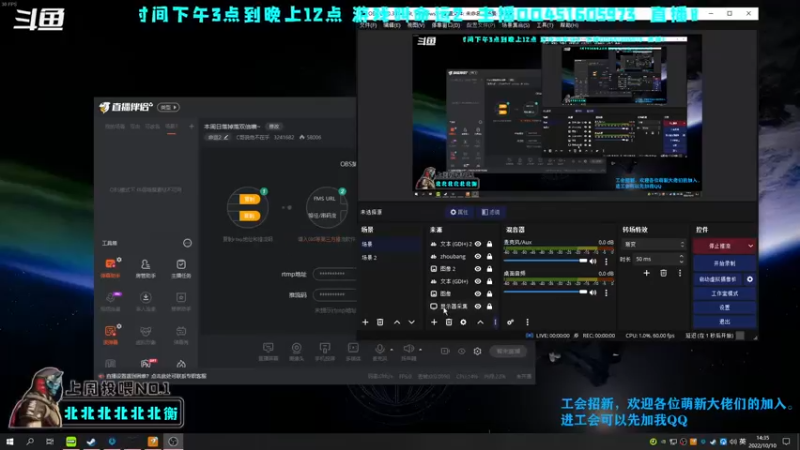Open microphone options arrow in 直播伴侣 bottom bar
The height and width of the screenshot is (450, 800).
point(391,349)
